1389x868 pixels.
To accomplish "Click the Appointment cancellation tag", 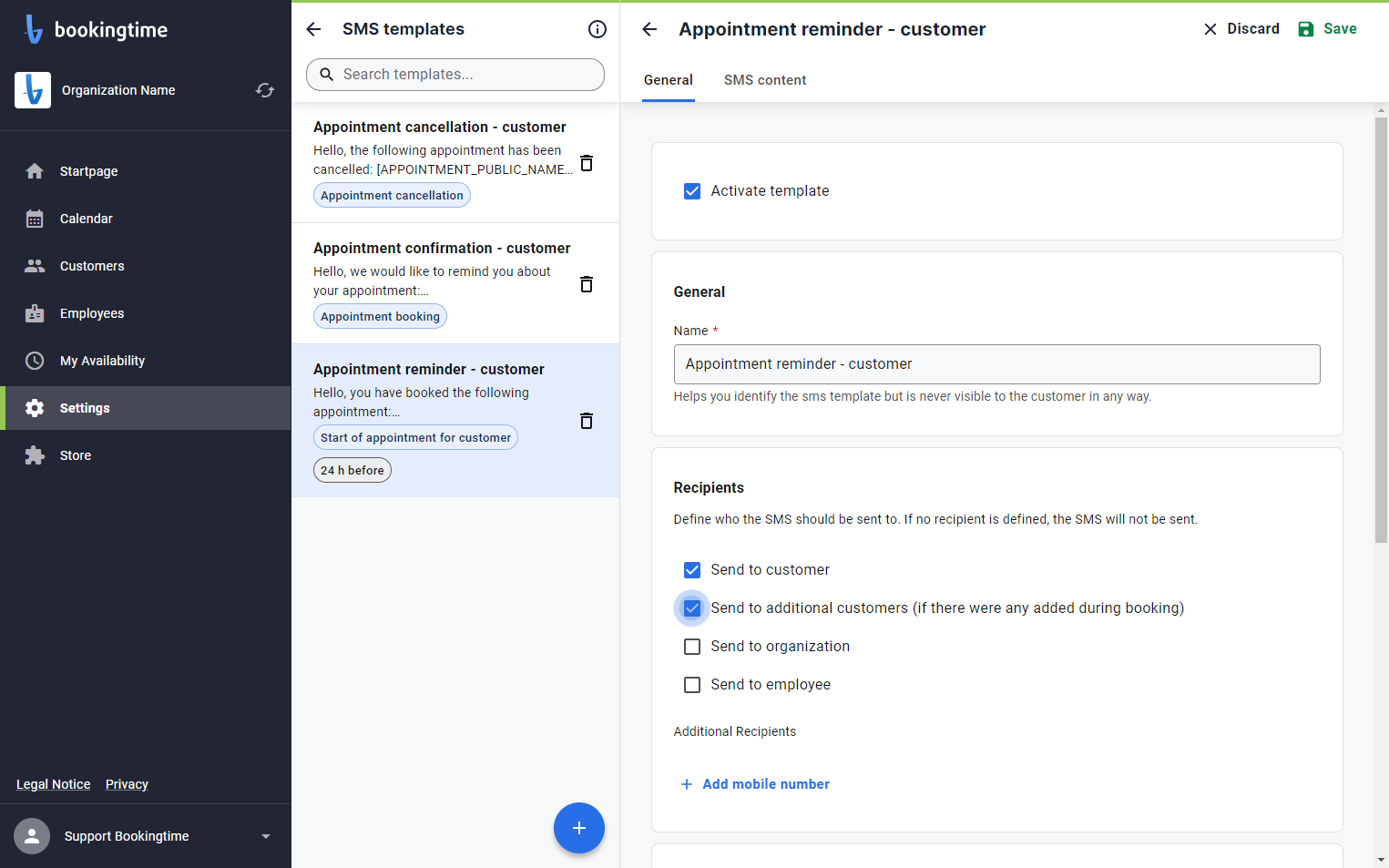I will coord(392,196).
